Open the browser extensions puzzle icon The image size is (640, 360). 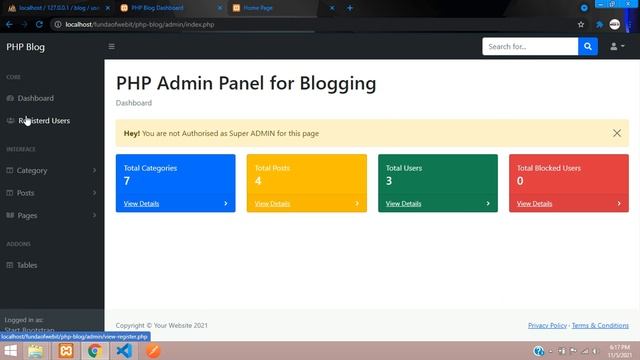coord(599,24)
